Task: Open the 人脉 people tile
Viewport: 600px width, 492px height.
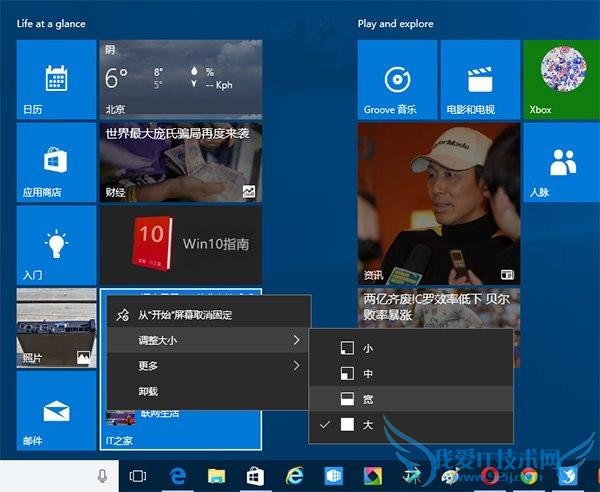Action: tap(561, 162)
